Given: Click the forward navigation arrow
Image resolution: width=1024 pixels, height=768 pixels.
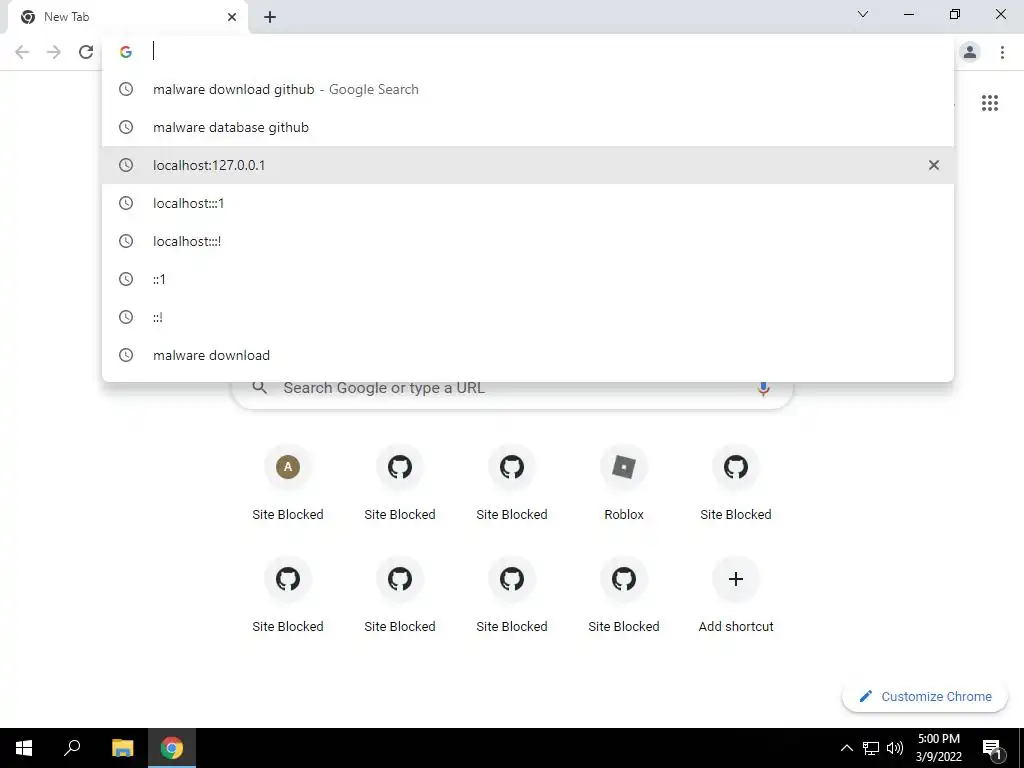Looking at the screenshot, I should pos(54,52).
